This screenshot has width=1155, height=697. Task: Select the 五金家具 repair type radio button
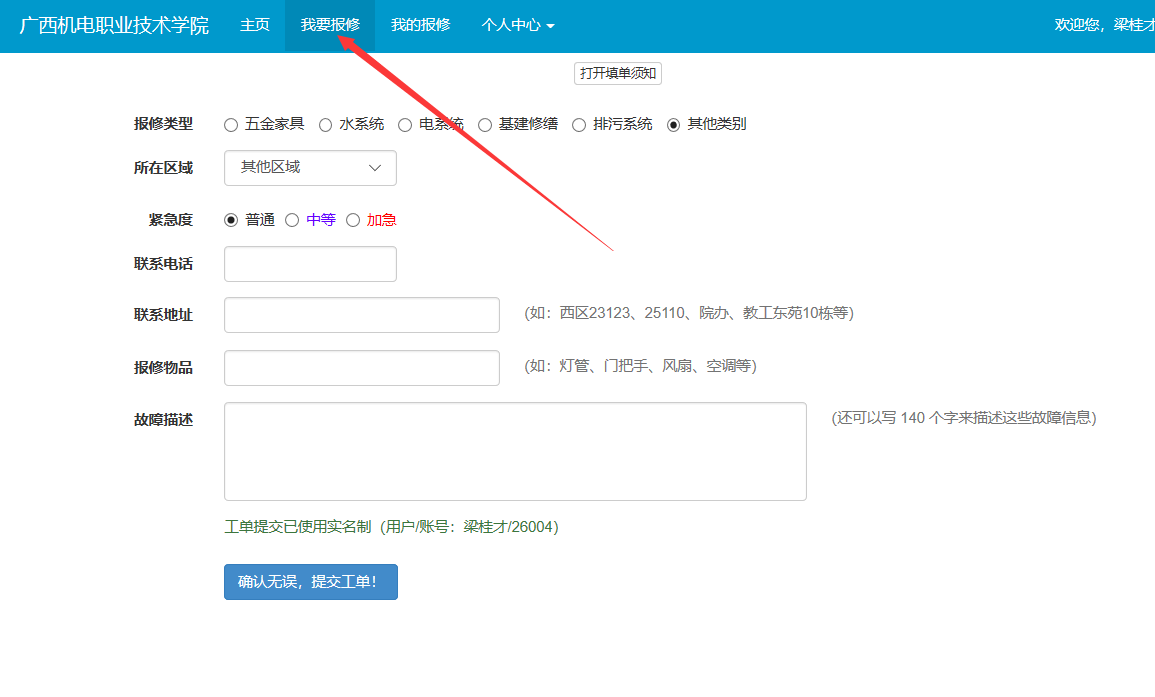(231, 125)
